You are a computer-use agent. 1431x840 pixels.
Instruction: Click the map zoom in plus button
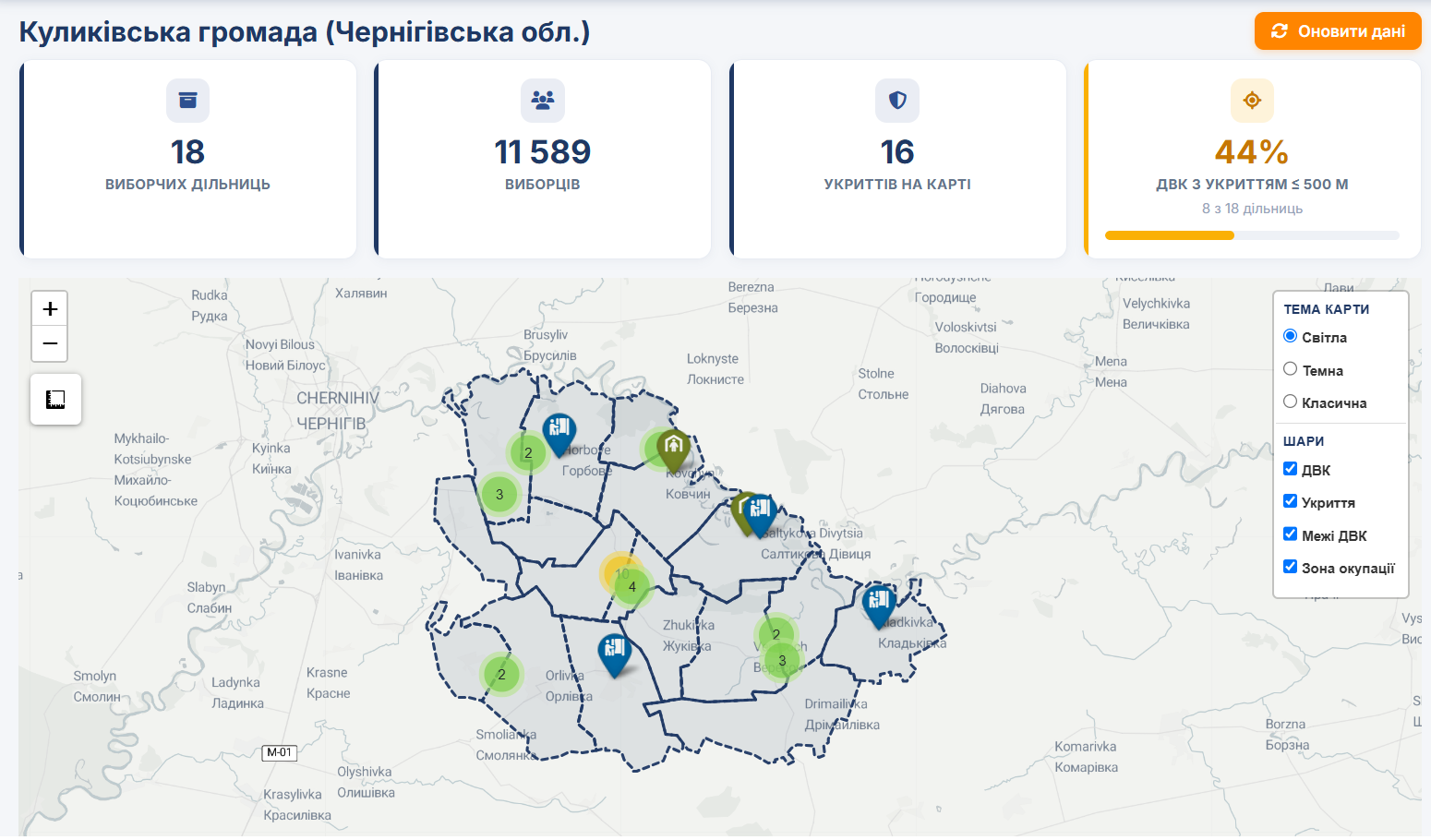pos(50,308)
